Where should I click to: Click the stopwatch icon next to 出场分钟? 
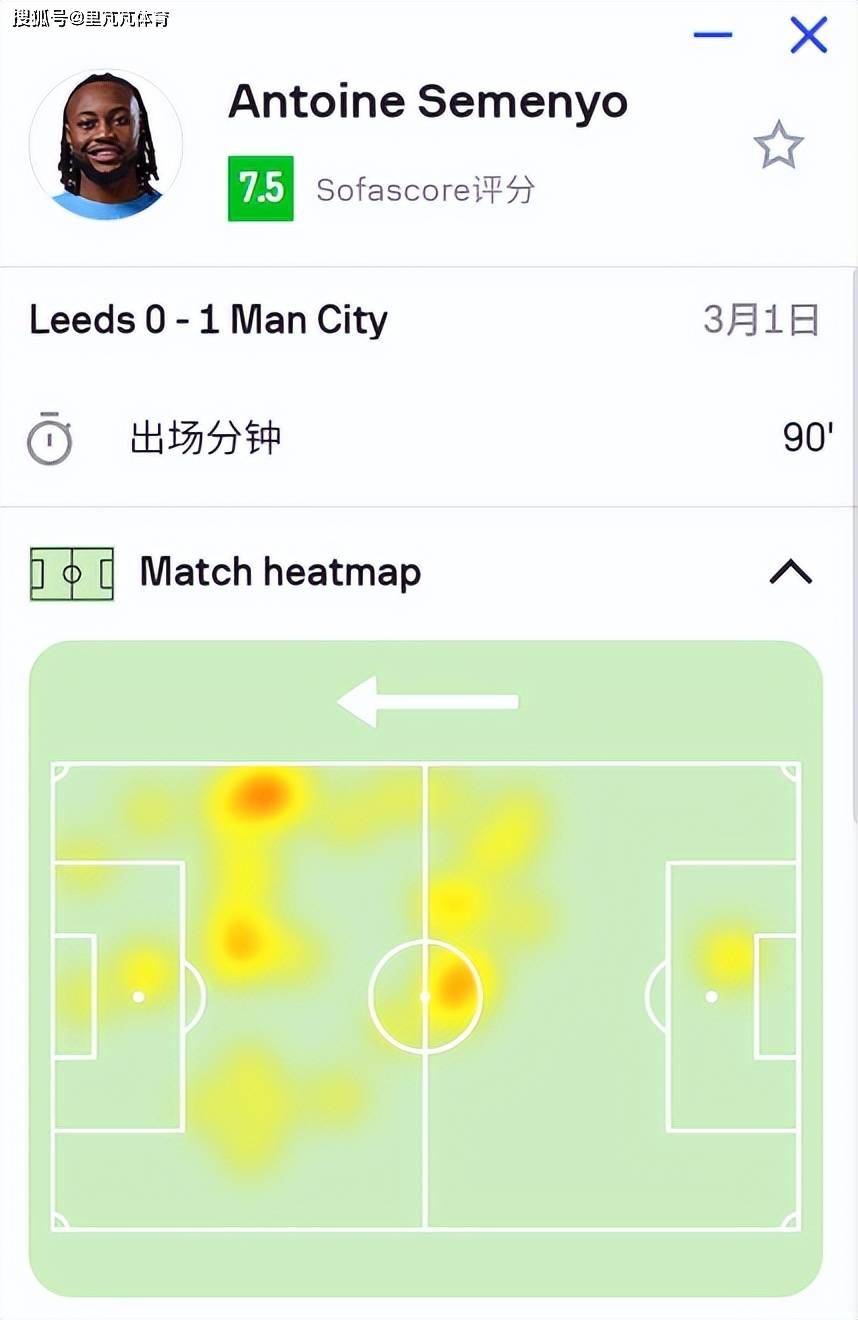click(49, 438)
